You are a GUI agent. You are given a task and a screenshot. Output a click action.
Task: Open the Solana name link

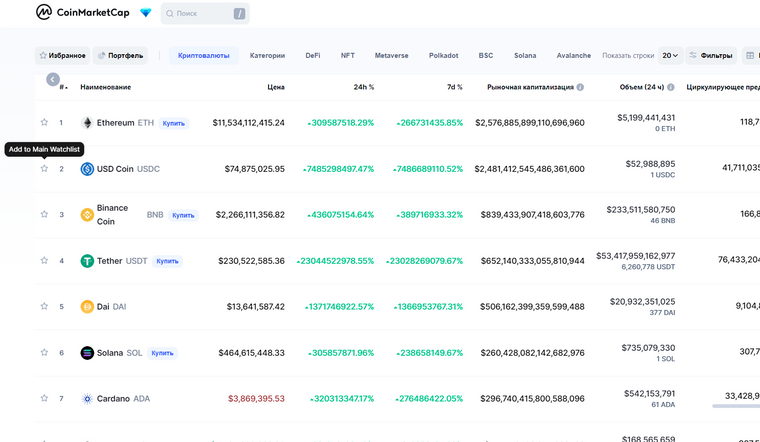[110, 352]
